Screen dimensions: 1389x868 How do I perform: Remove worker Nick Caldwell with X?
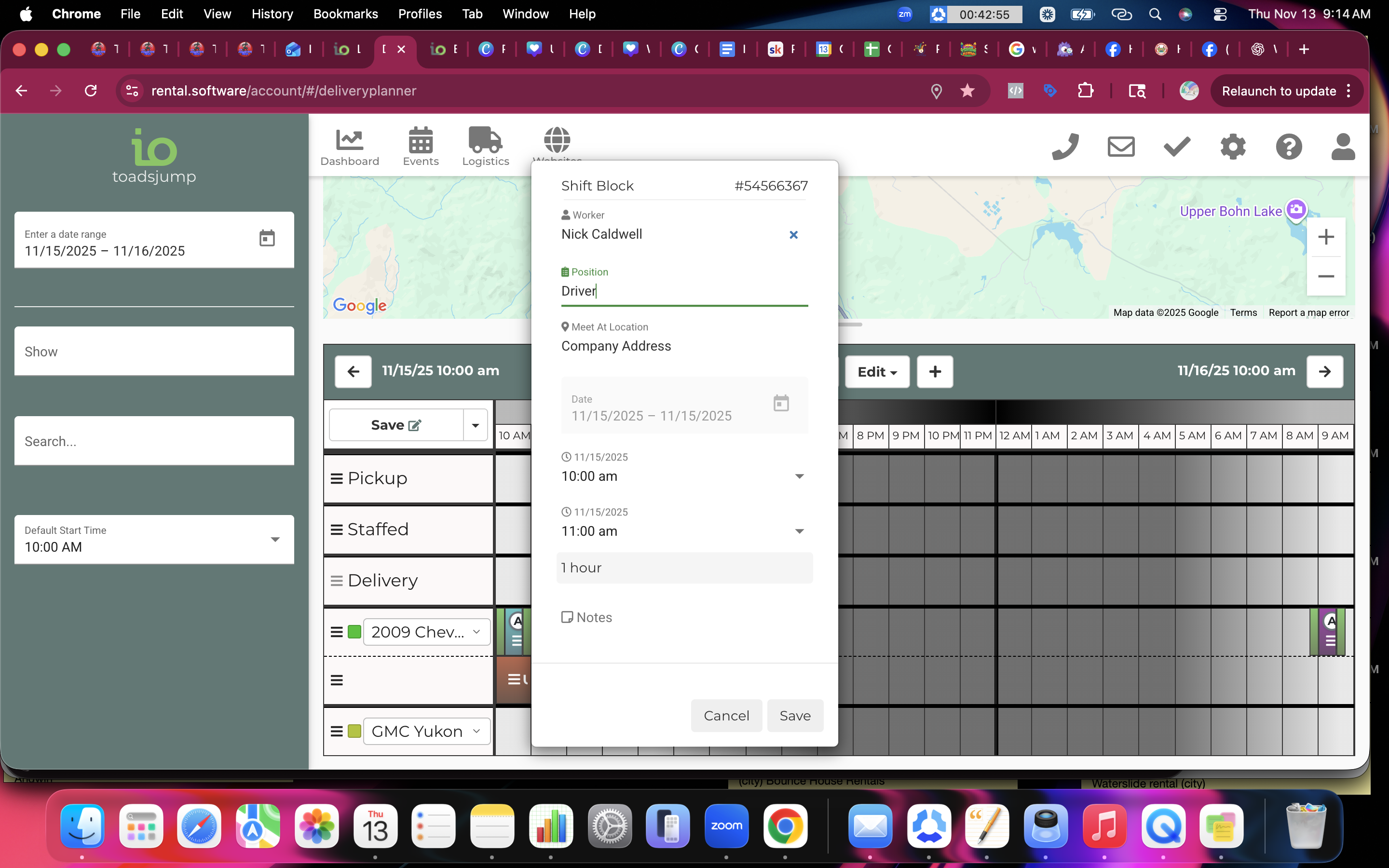tap(793, 234)
